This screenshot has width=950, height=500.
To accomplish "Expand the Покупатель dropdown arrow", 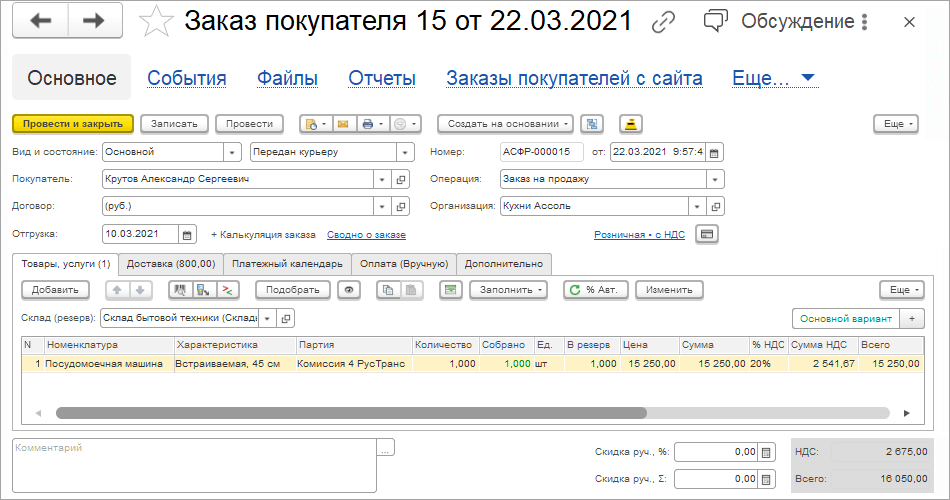I will tap(382, 179).
